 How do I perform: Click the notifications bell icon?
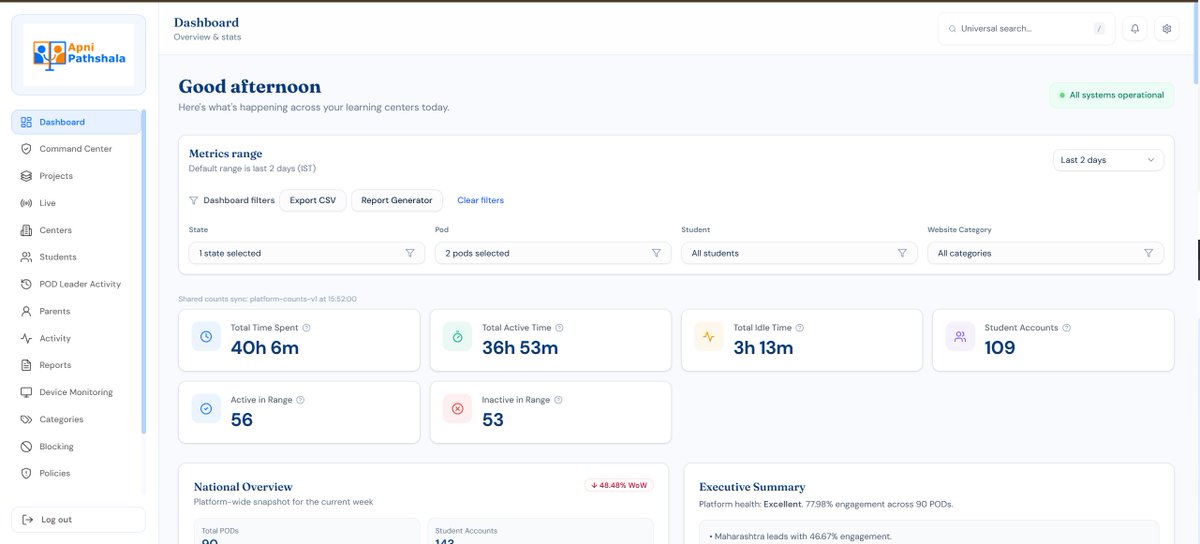tap(1135, 29)
